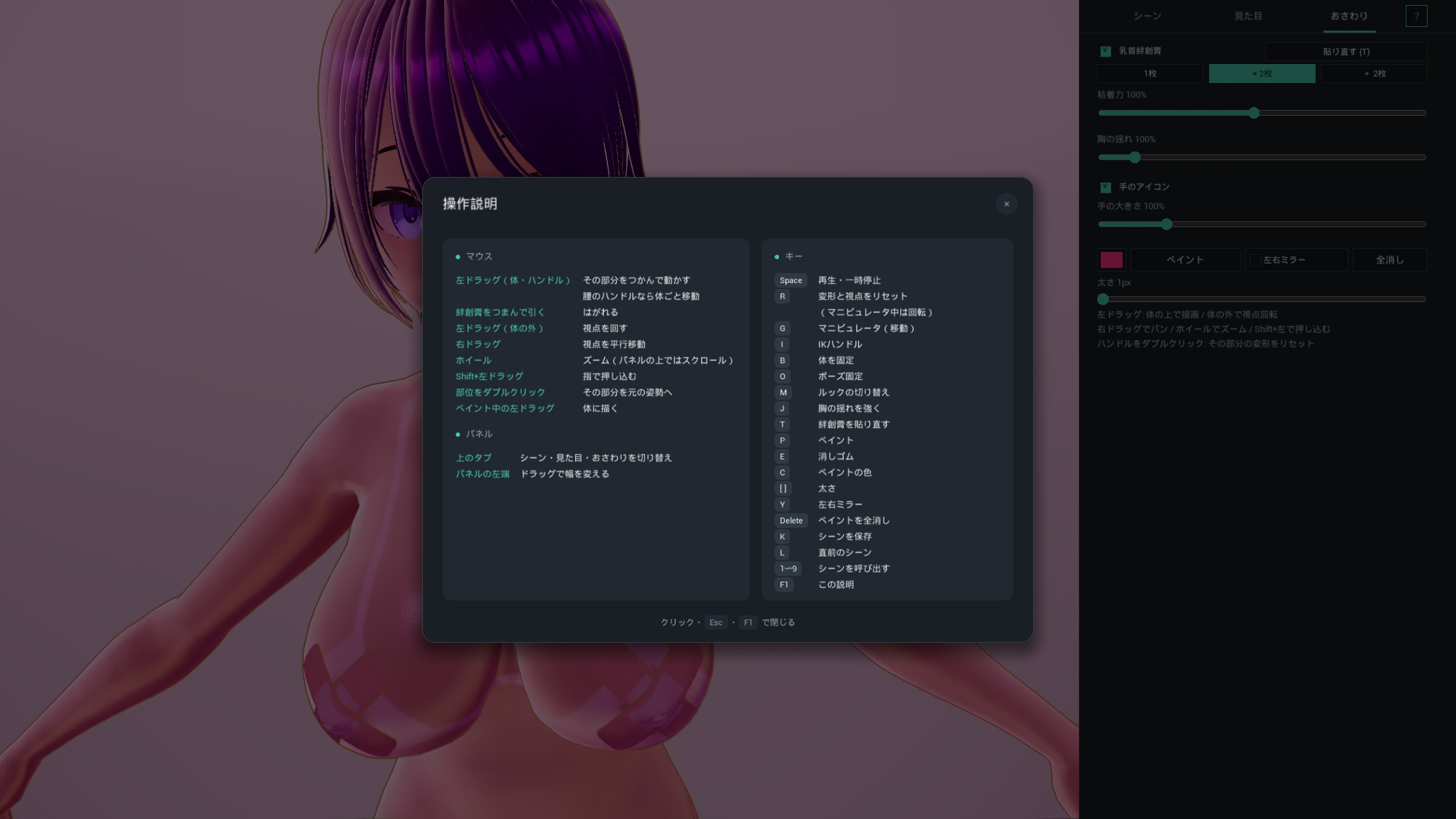Choose the ×2枚 option
The height and width of the screenshot is (819, 1456).
[x=1262, y=74]
